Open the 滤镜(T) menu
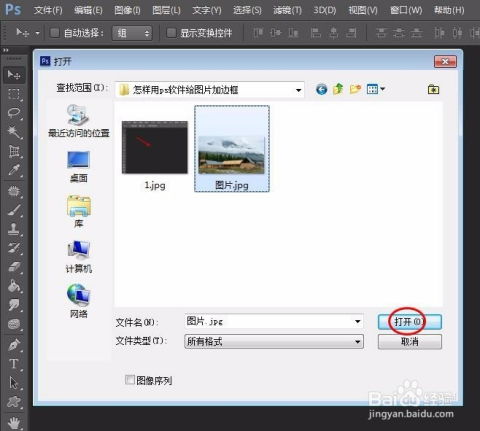This screenshot has width=480, height=431. point(287,10)
